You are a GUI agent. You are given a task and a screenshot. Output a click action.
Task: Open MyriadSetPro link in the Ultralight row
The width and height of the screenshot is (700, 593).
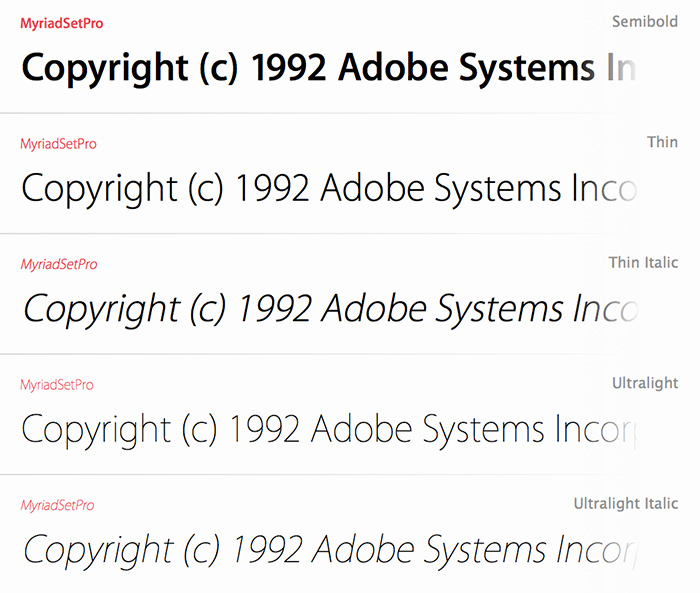57,385
